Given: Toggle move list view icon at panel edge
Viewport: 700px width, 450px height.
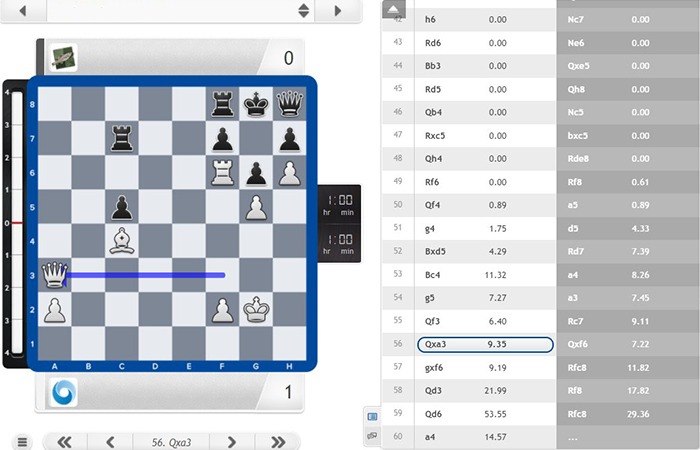Looking at the screenshot, I should click(372, 417).
